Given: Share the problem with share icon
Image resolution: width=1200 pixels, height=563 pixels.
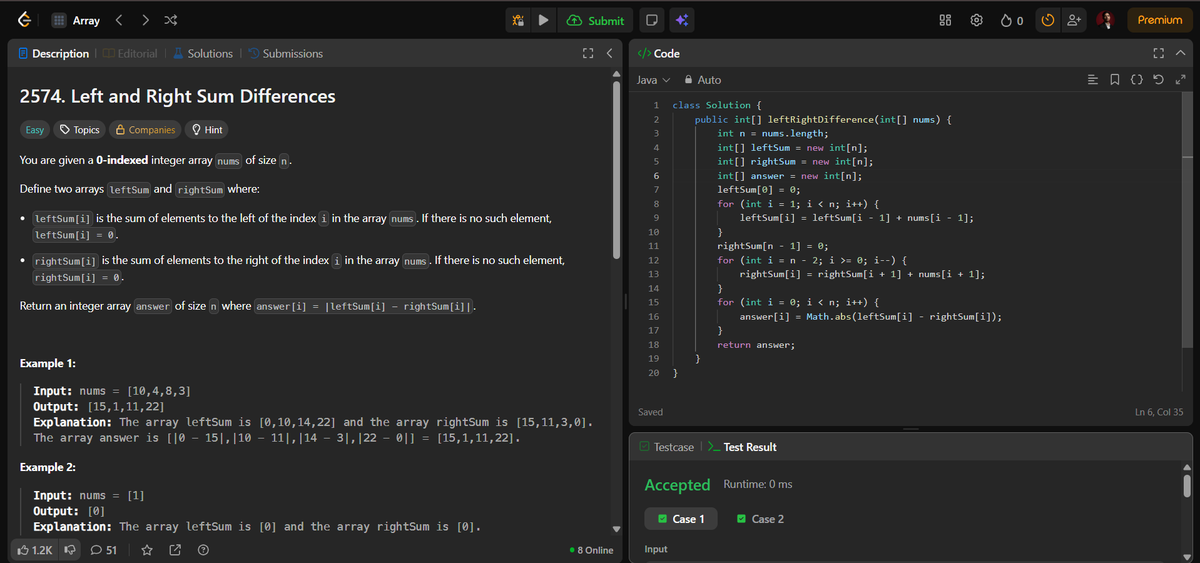Looking at the screenshot, I should pos(175,549).
